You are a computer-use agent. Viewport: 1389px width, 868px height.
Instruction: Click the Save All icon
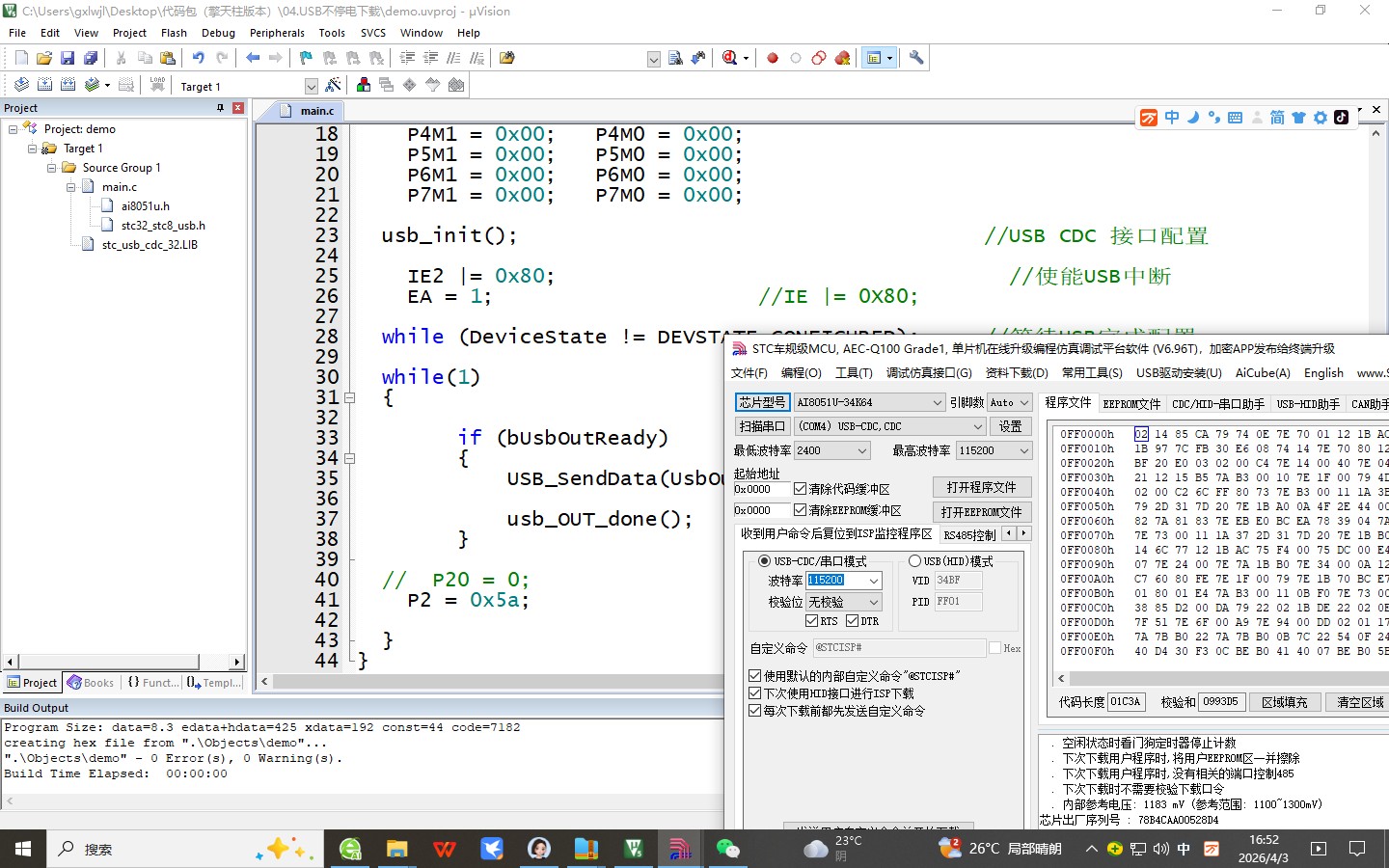pyautogui.click(x=90, y=58)
